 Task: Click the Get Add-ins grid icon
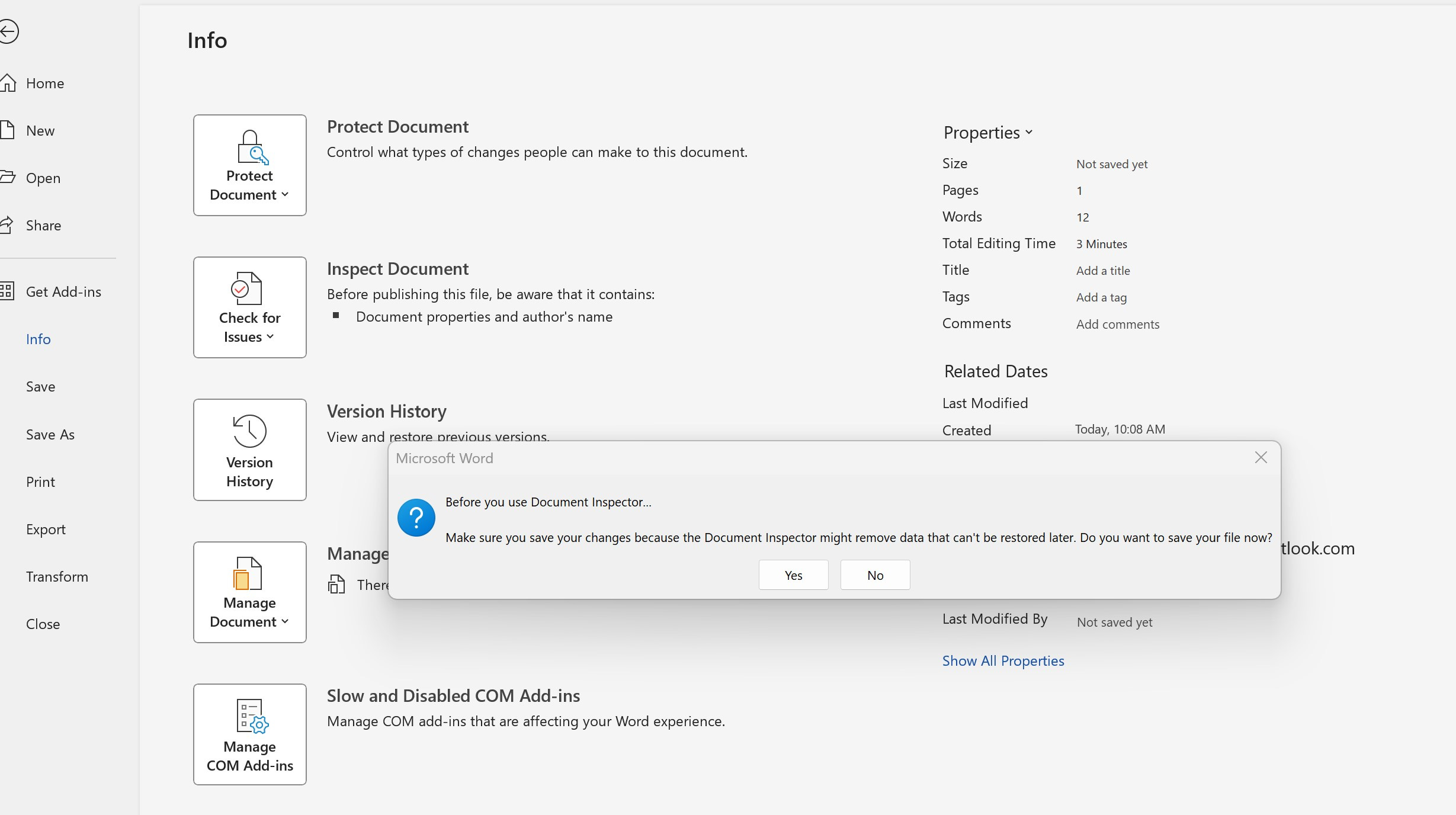7,291
